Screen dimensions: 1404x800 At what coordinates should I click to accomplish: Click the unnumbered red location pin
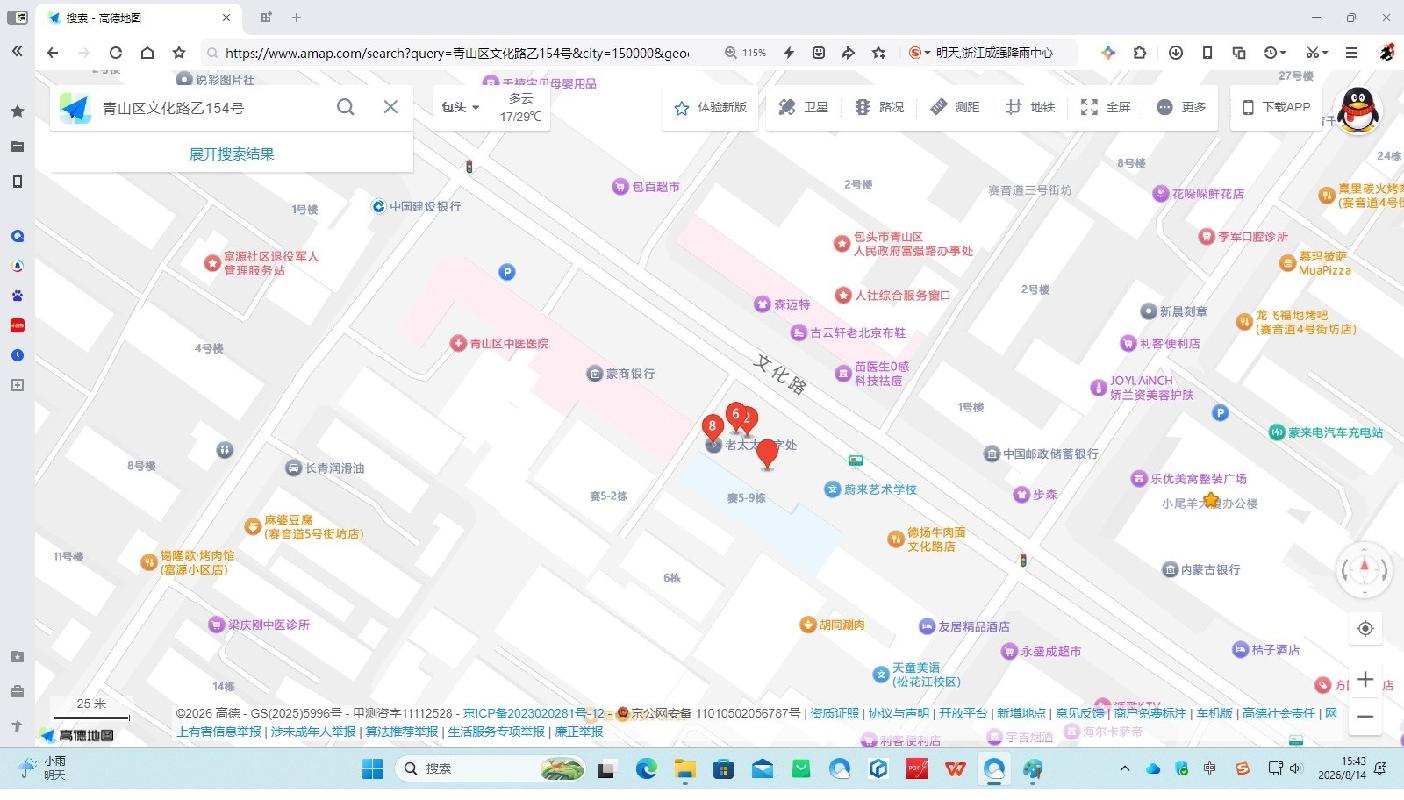[x=767, y=453]
